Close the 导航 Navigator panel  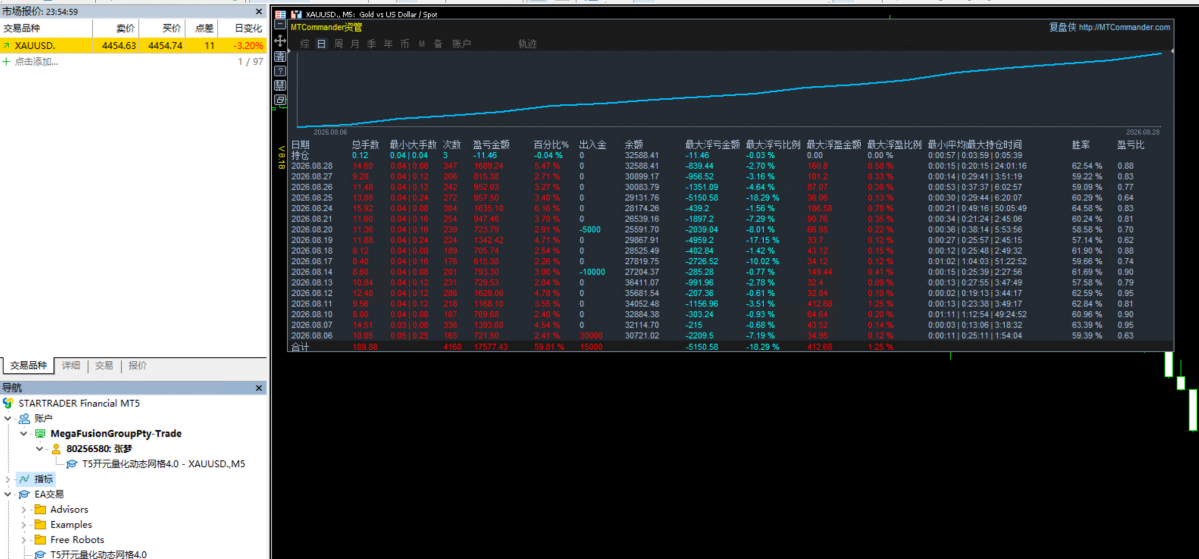click(x=258, y=388)
